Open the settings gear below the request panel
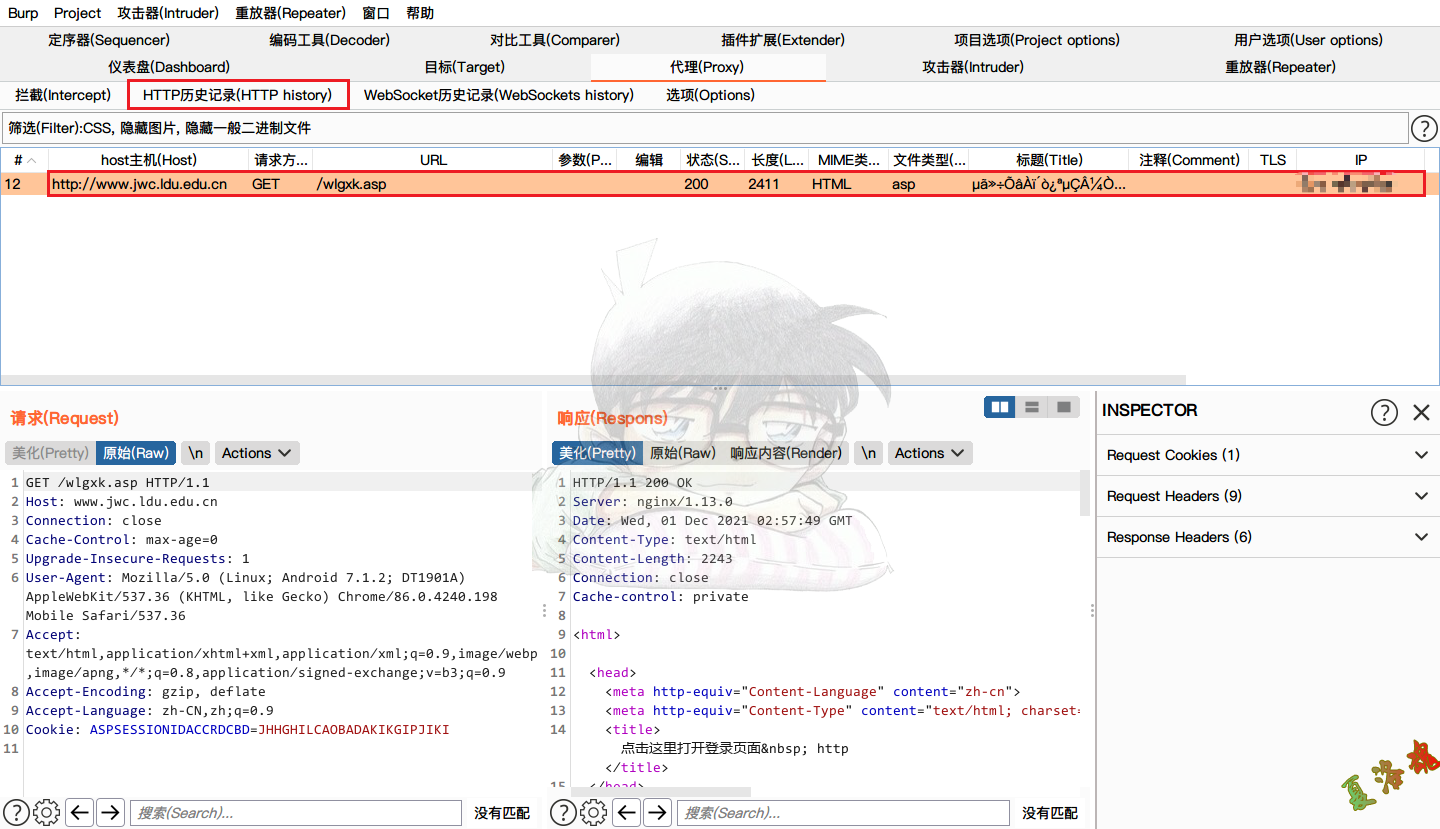 46,812
